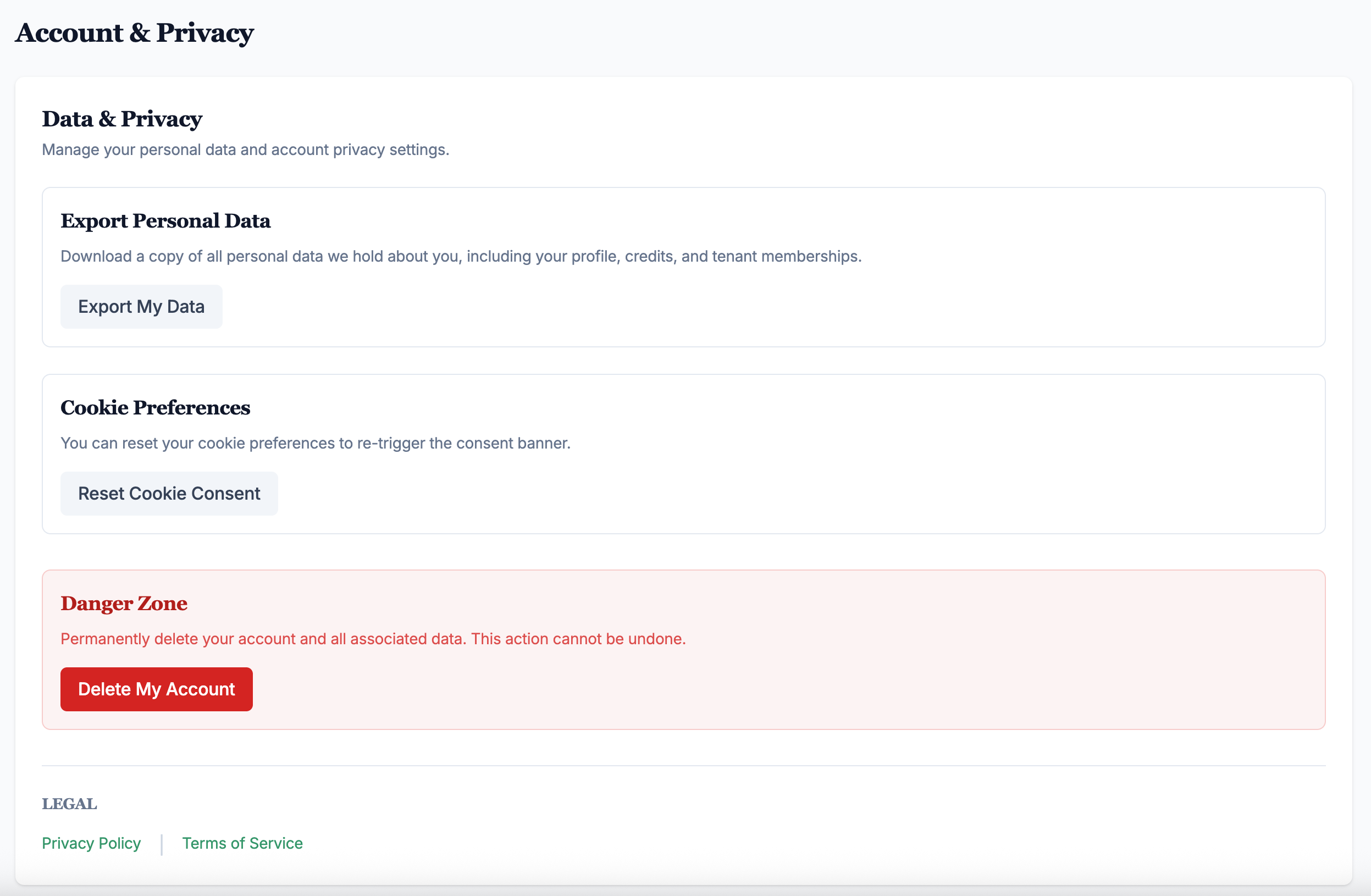Open the Privacy Policy link

click(91, 843)
